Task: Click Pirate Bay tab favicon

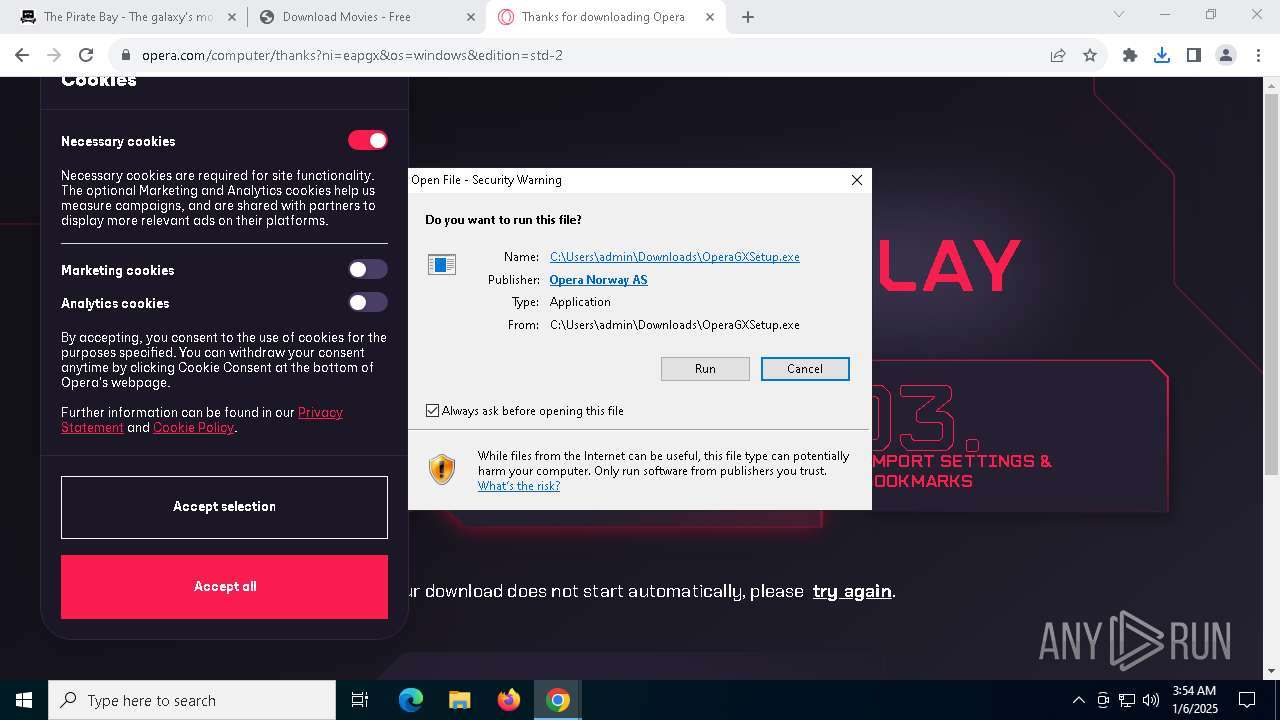Action: (x=28, y=16)
